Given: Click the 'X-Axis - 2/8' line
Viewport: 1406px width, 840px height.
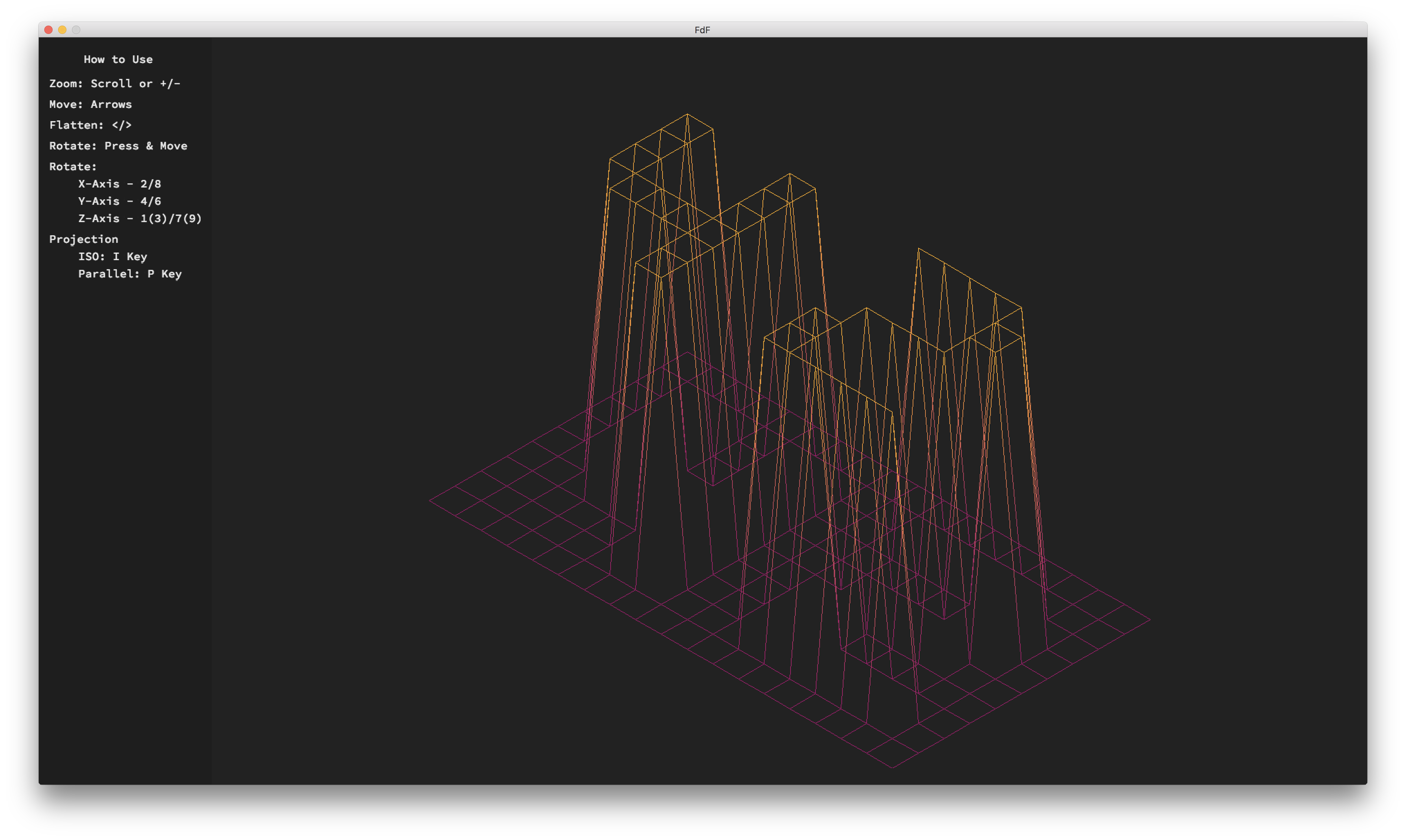Looking at the screenshot, I should [119, 184].
